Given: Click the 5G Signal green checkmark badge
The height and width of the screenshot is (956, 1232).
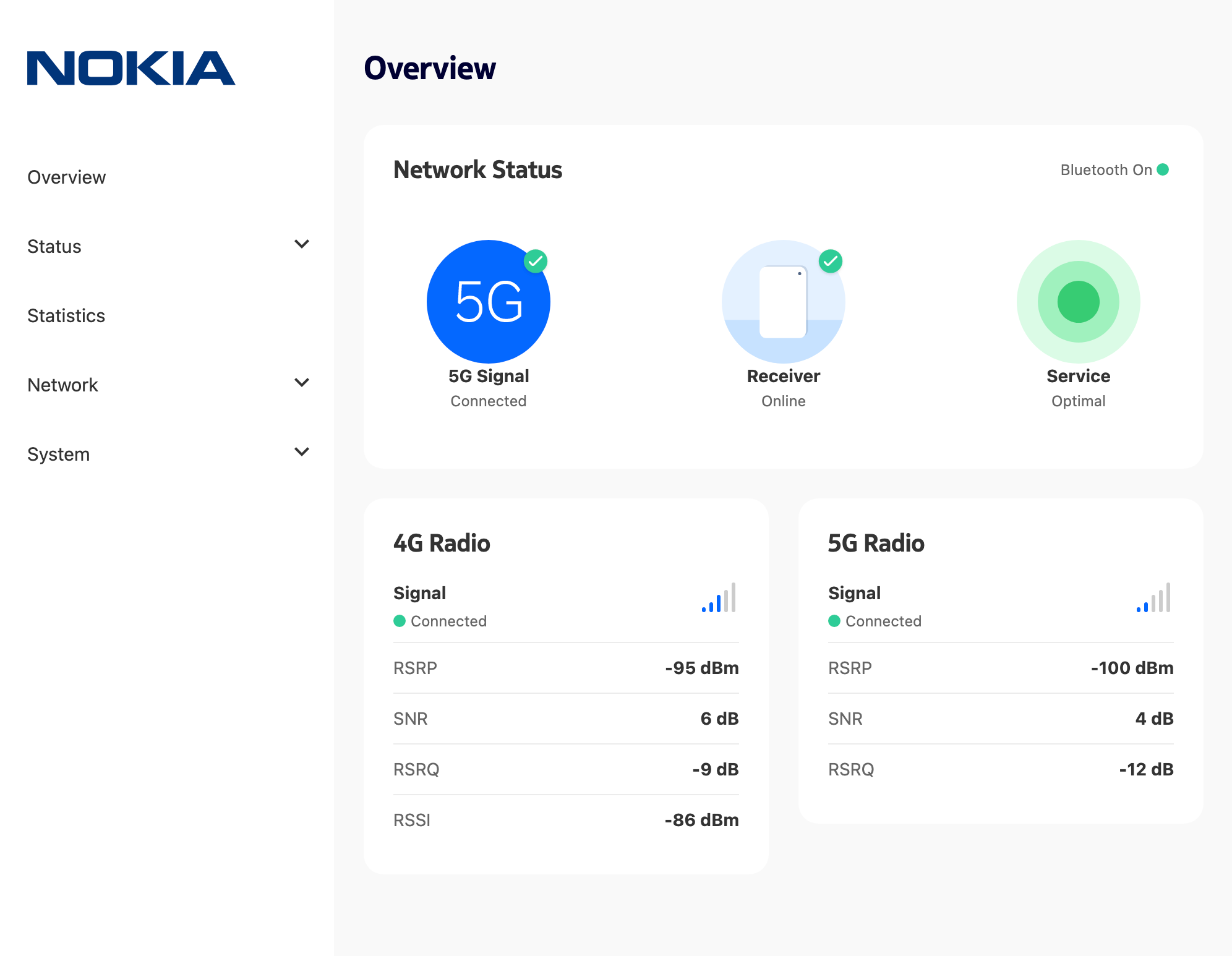Looking at the screenshot, I should (x=536, y=261).
